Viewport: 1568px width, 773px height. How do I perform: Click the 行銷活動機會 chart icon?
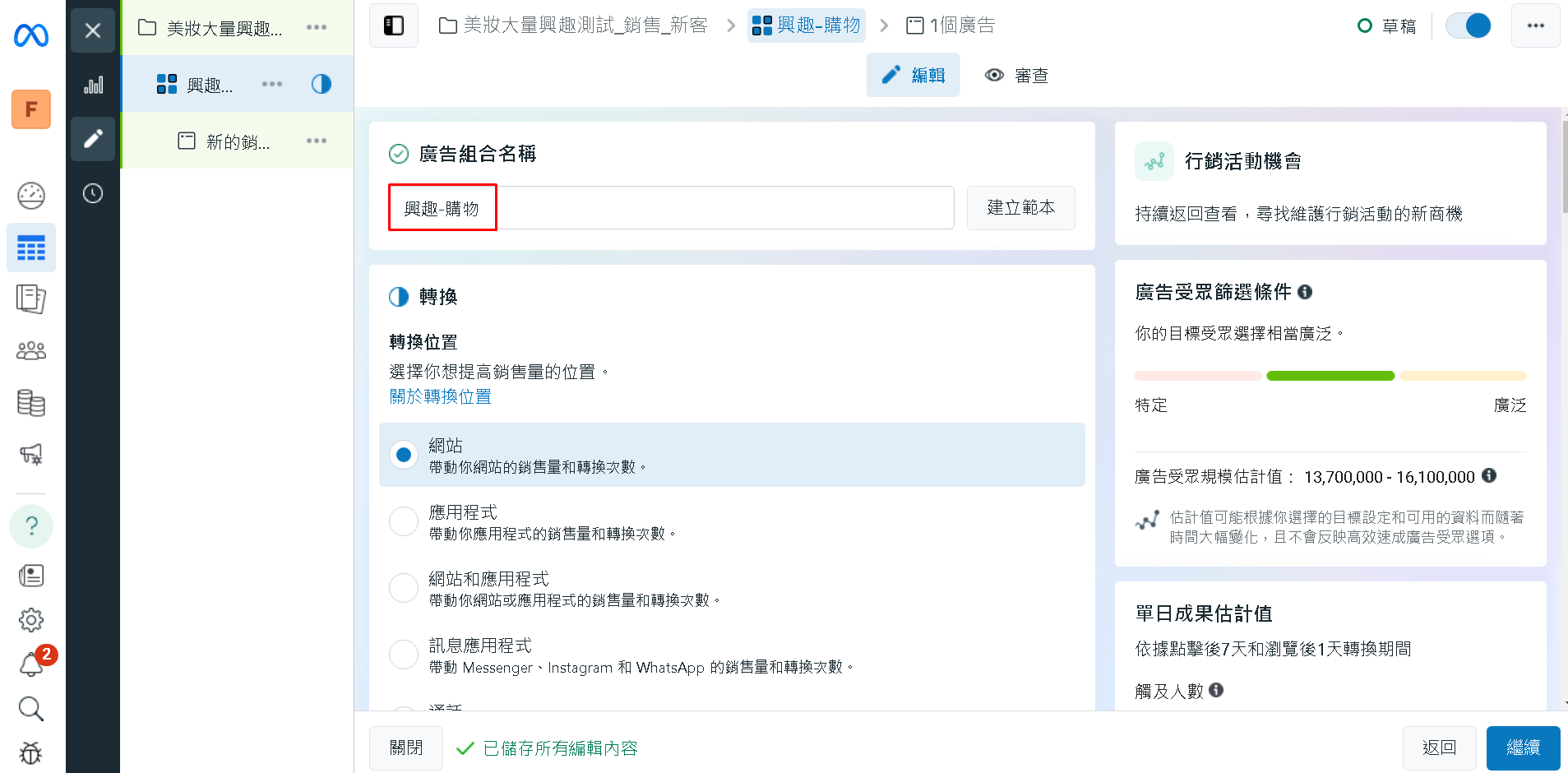tap(1154, 161)
